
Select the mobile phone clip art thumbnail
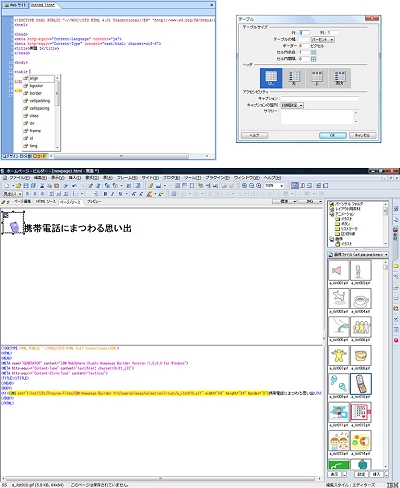coord(361,384)
